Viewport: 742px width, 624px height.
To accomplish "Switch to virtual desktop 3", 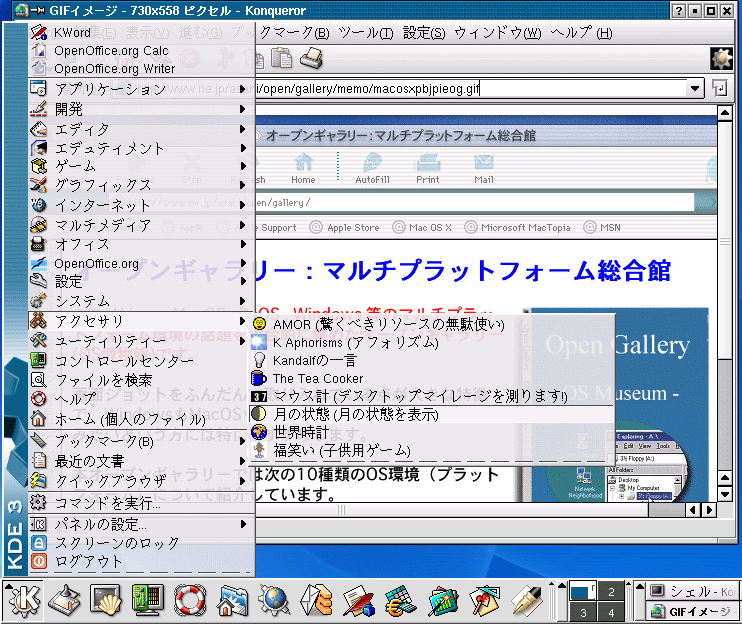I will pyautogui.click(x=583, y=612).
